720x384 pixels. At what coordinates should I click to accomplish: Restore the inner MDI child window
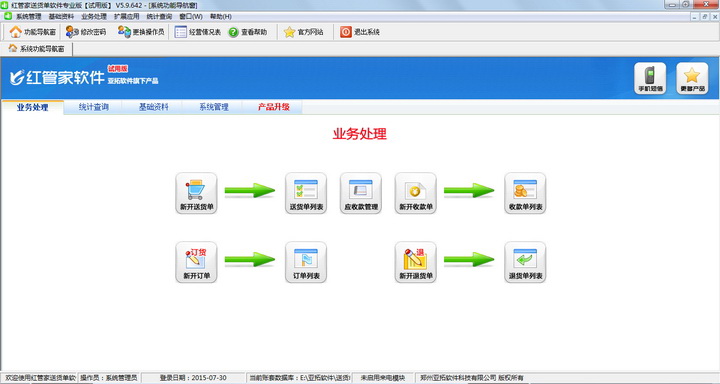[x=705, y=17]
